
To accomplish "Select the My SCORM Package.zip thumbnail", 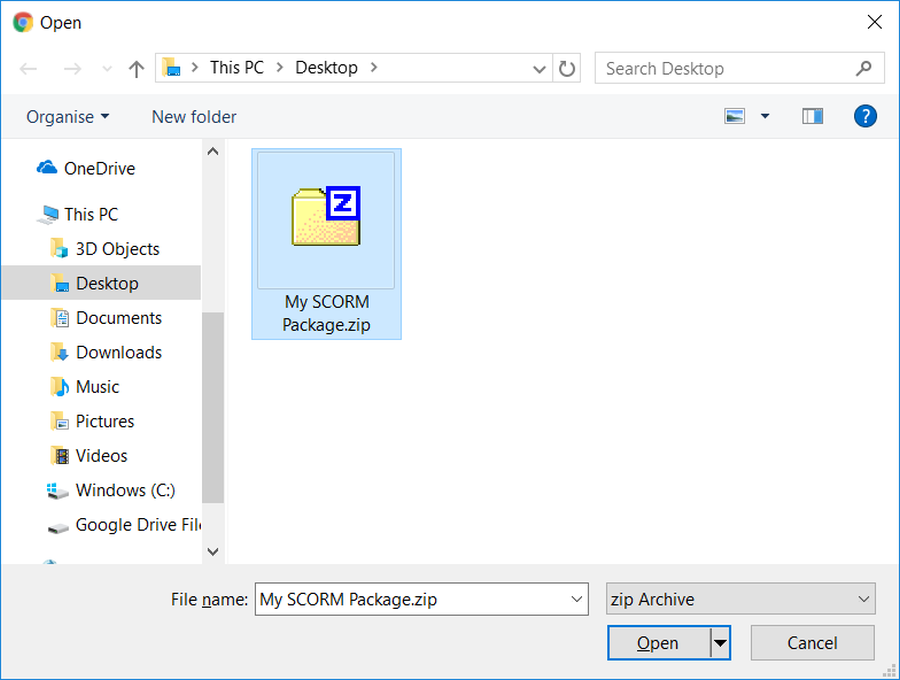I will [x=326, y=220].
